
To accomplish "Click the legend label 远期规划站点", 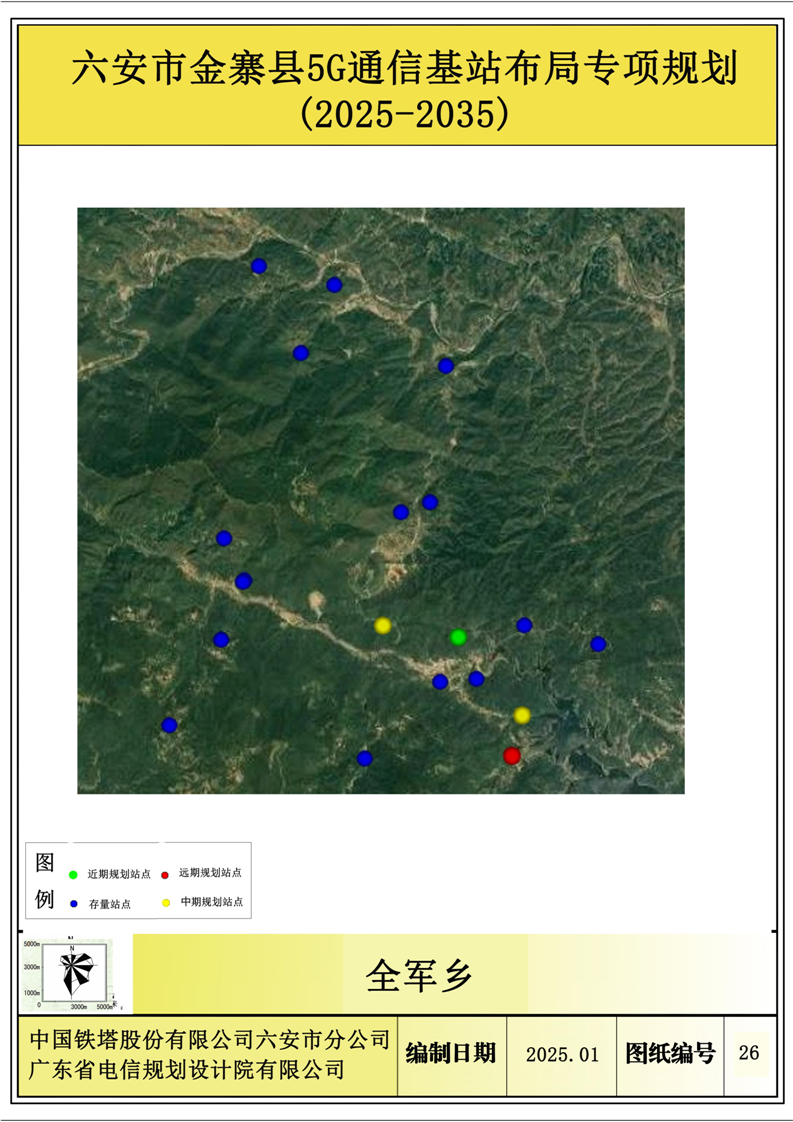I will pos(210,873).
